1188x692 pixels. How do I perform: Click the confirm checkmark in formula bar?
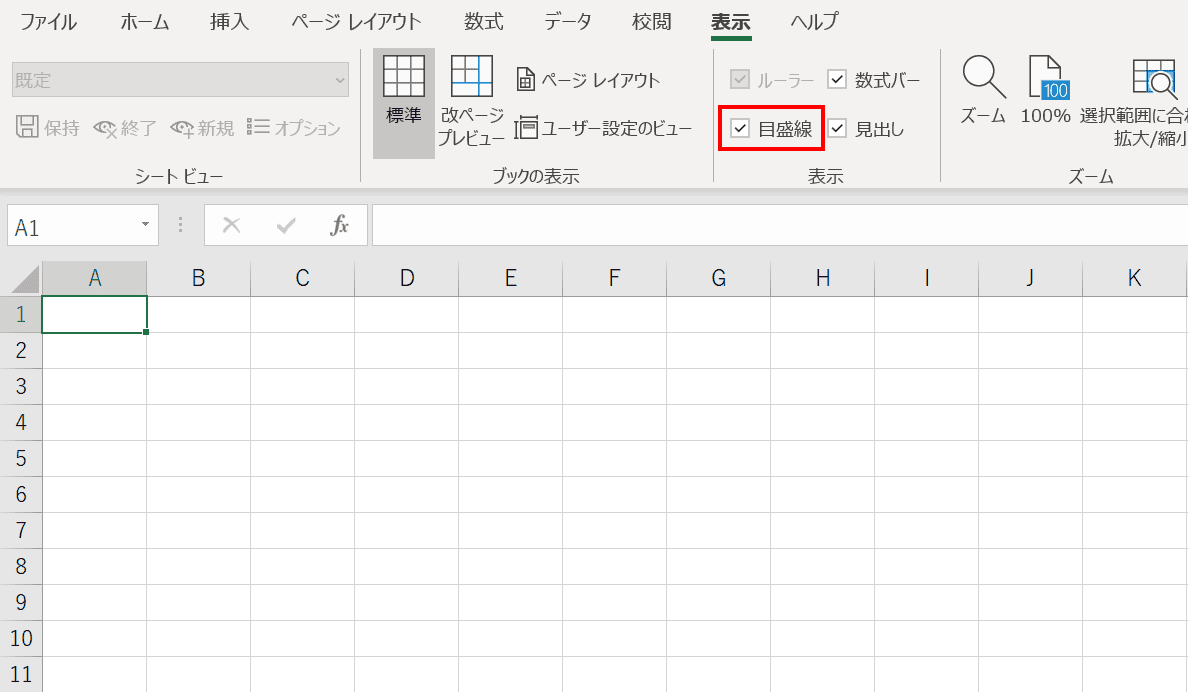point(286,225)
